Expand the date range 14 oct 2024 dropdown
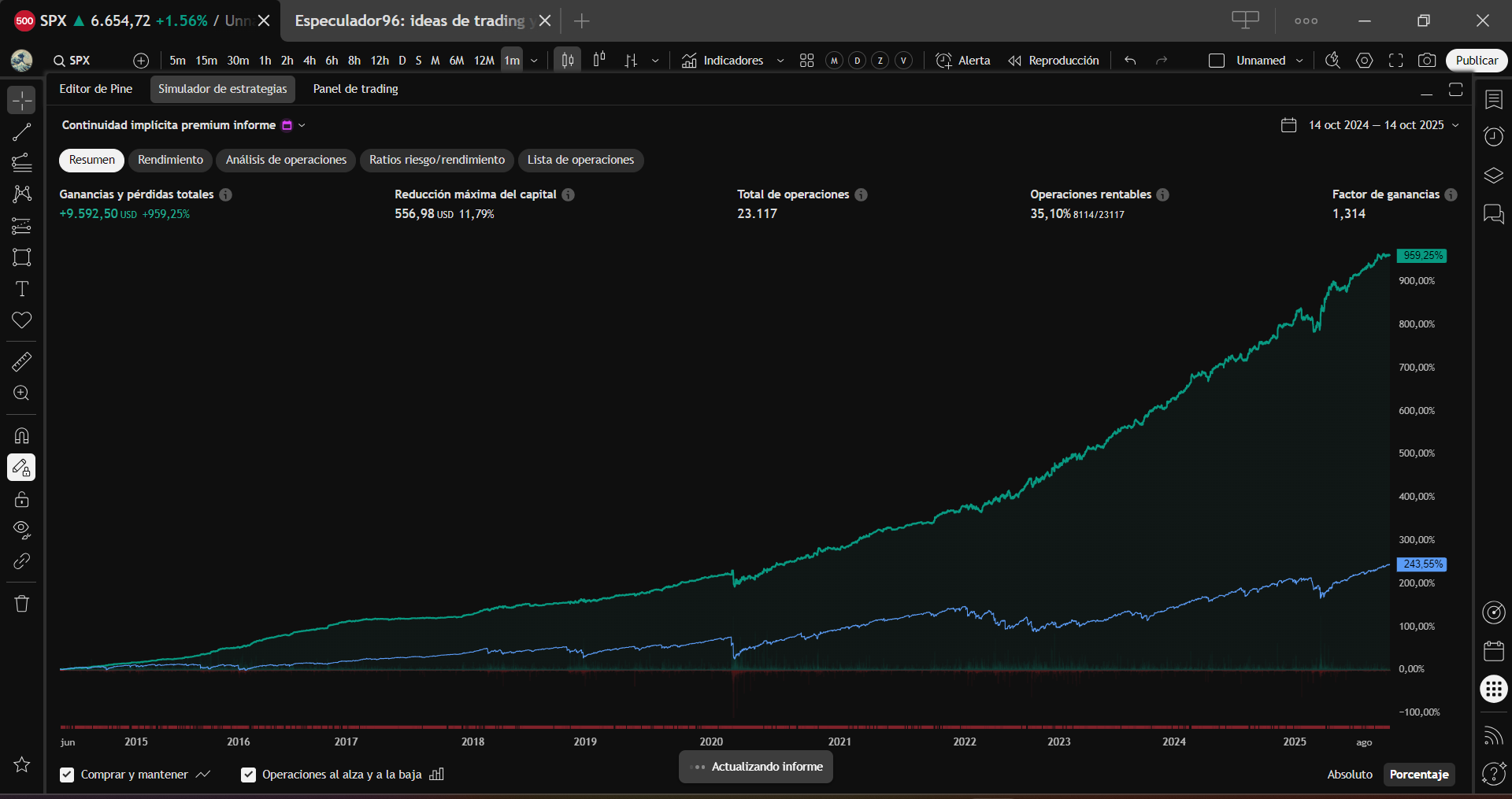 1455,125
